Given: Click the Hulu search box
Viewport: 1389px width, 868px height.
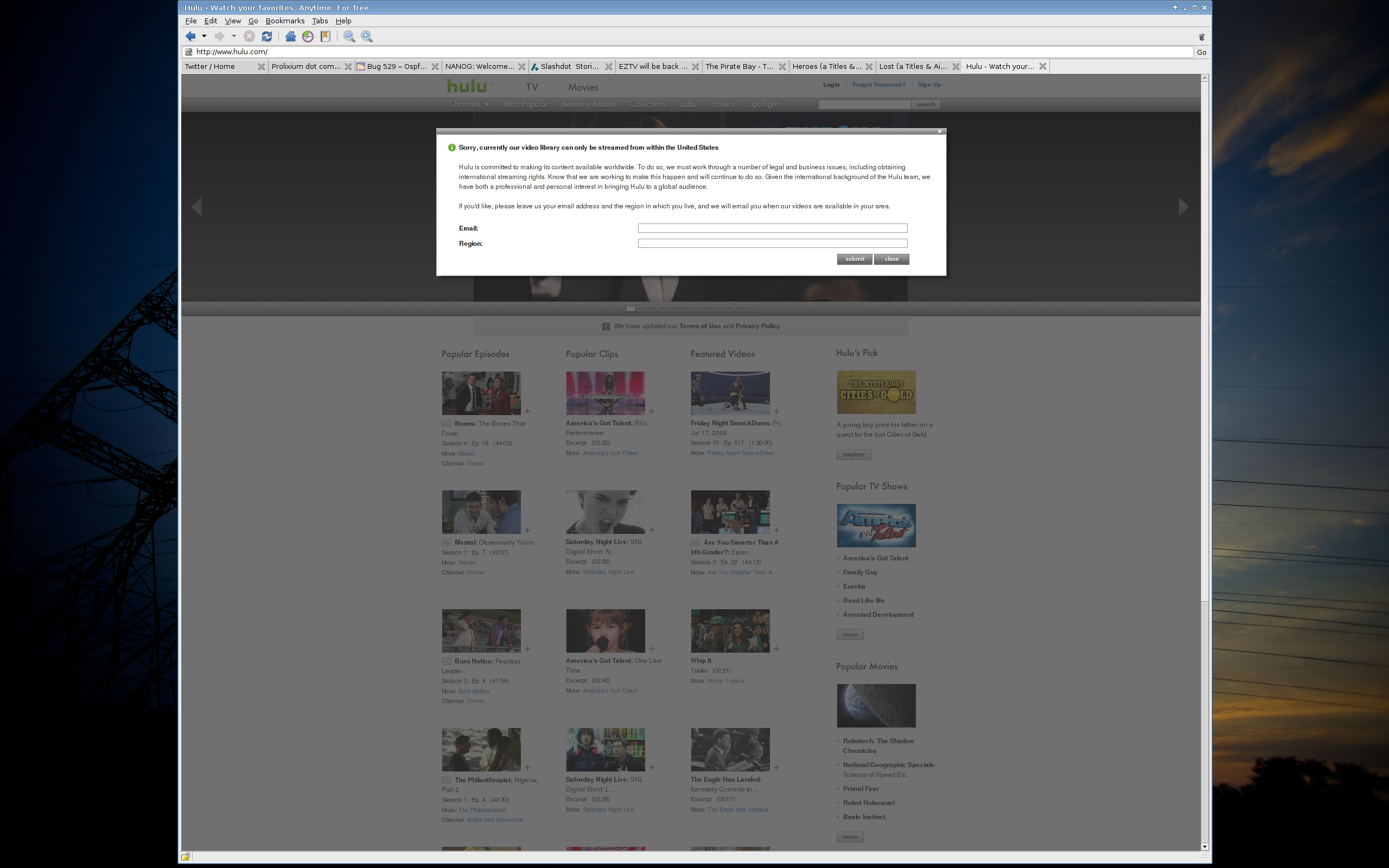Looking at the screenshot, I should [x=864, y=104].
